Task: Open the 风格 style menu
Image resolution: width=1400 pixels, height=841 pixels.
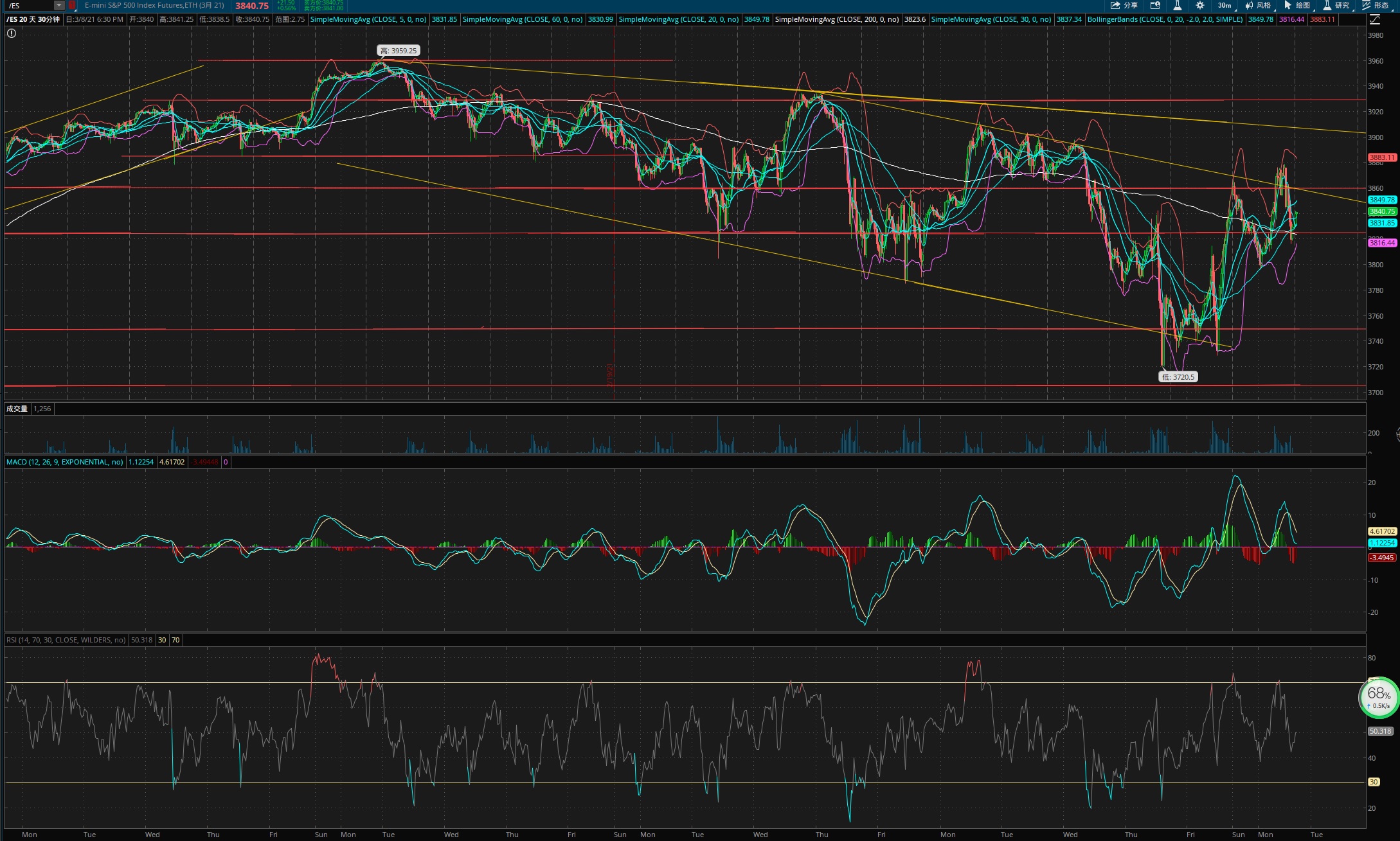Action: pos(1258,5)
